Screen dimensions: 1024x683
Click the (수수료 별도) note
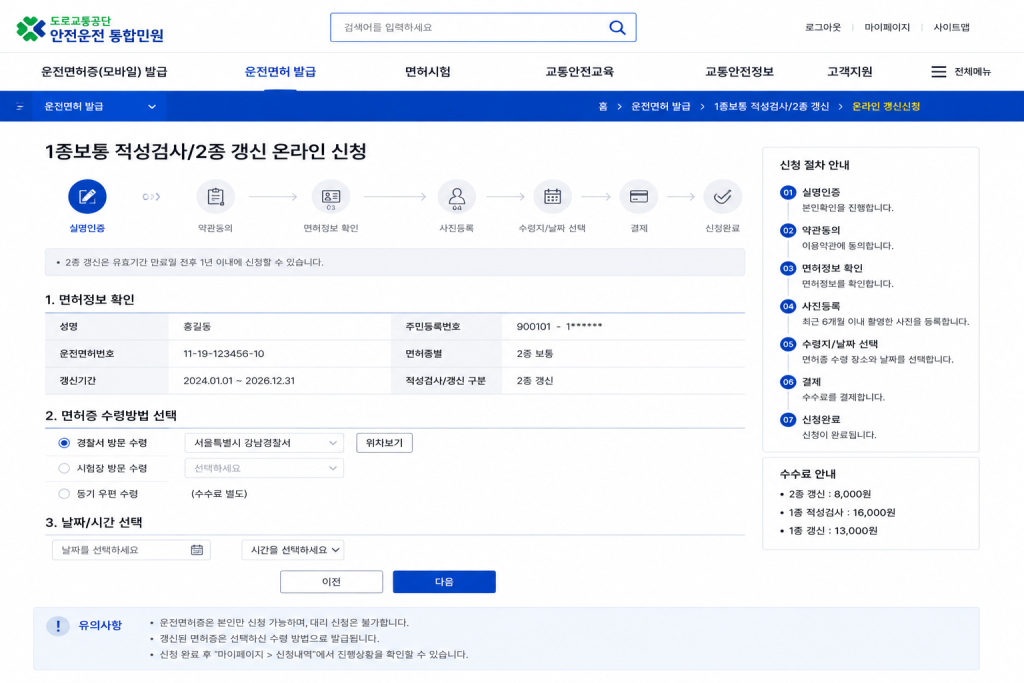219,494
